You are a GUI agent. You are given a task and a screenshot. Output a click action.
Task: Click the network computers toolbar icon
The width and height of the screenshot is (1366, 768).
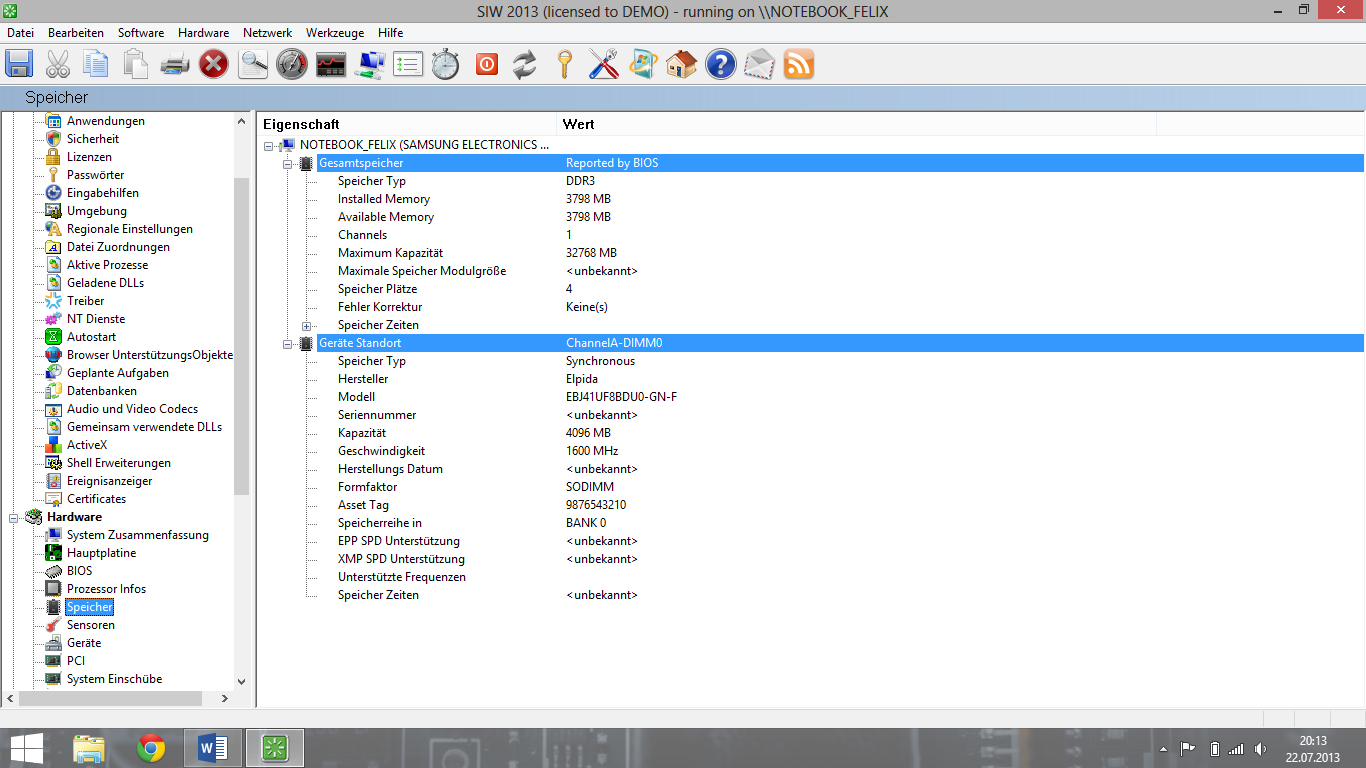[370, 65]
